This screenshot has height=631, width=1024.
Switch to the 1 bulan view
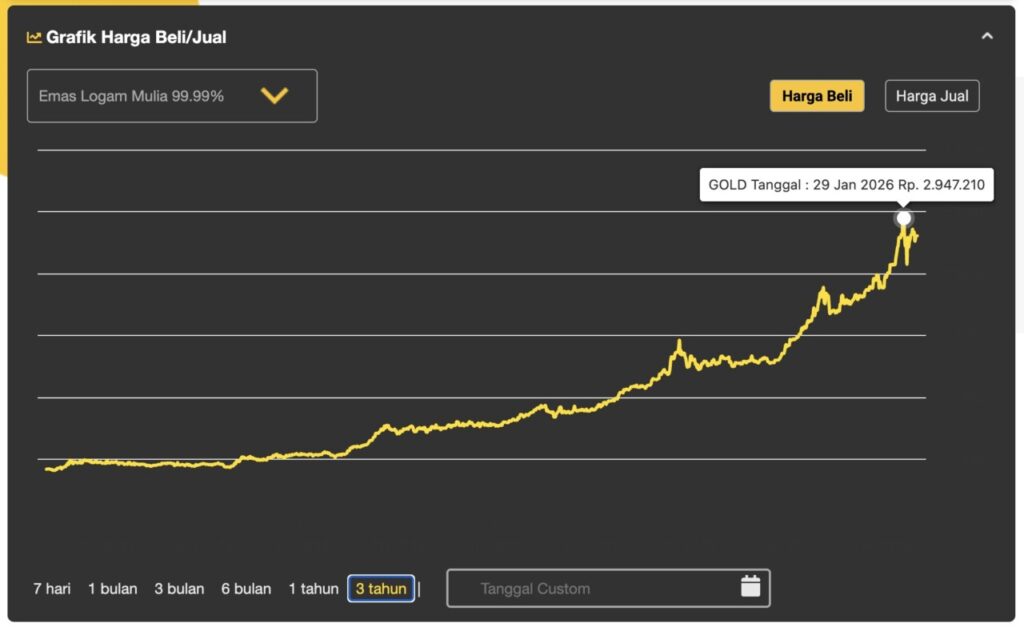112,588
